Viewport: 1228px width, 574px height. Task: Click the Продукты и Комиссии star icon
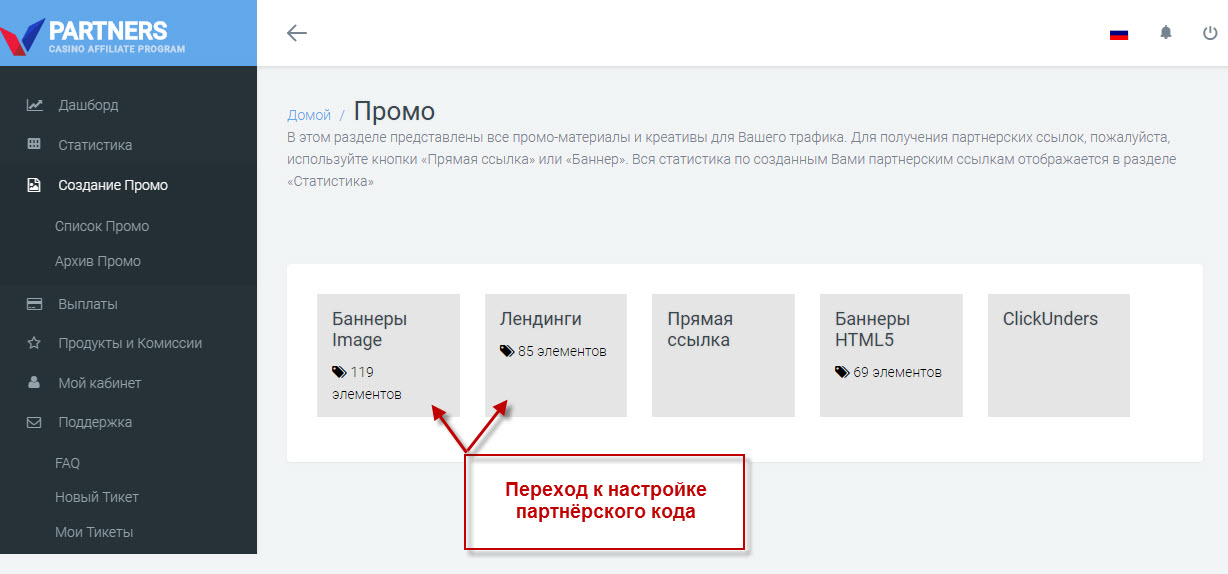click(x=34, y=343)
